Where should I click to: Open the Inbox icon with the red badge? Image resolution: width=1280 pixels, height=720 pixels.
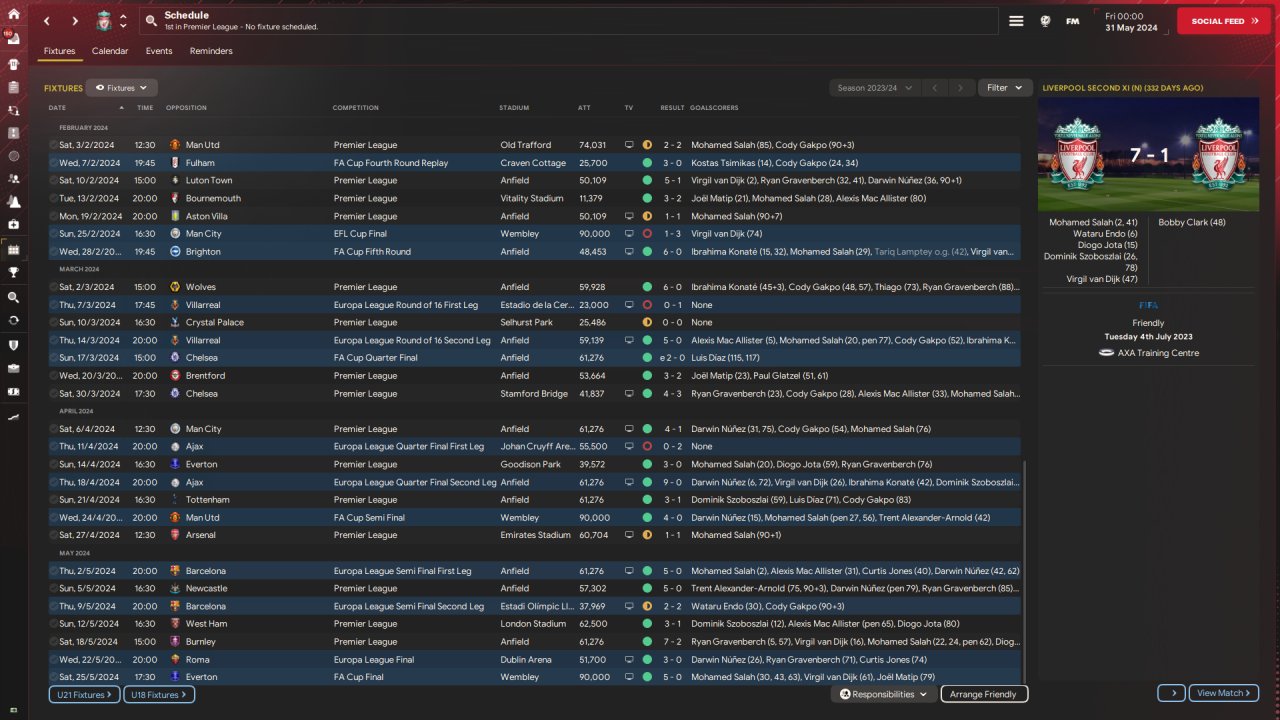pos(14,39)
